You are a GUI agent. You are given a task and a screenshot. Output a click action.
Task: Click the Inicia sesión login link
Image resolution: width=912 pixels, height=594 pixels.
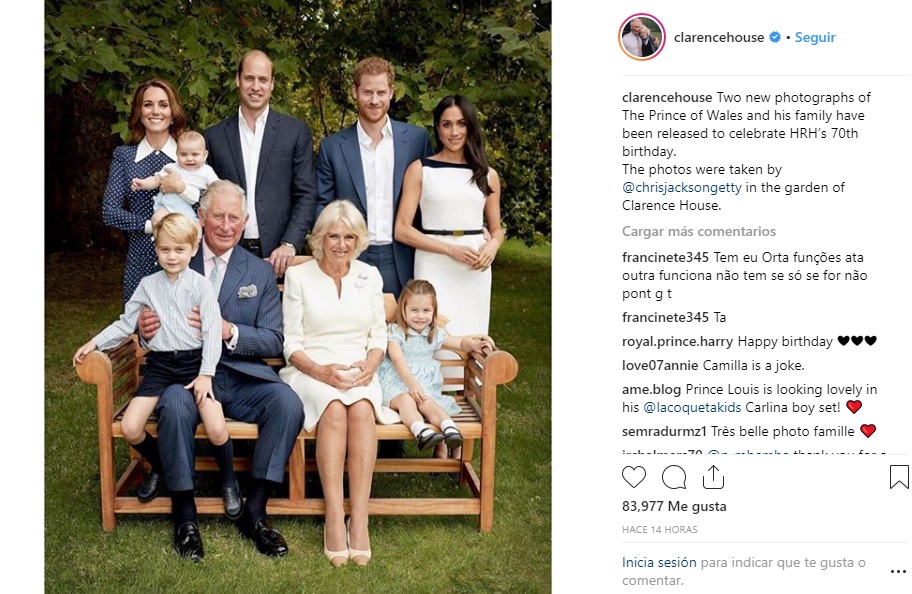(659, 563)
